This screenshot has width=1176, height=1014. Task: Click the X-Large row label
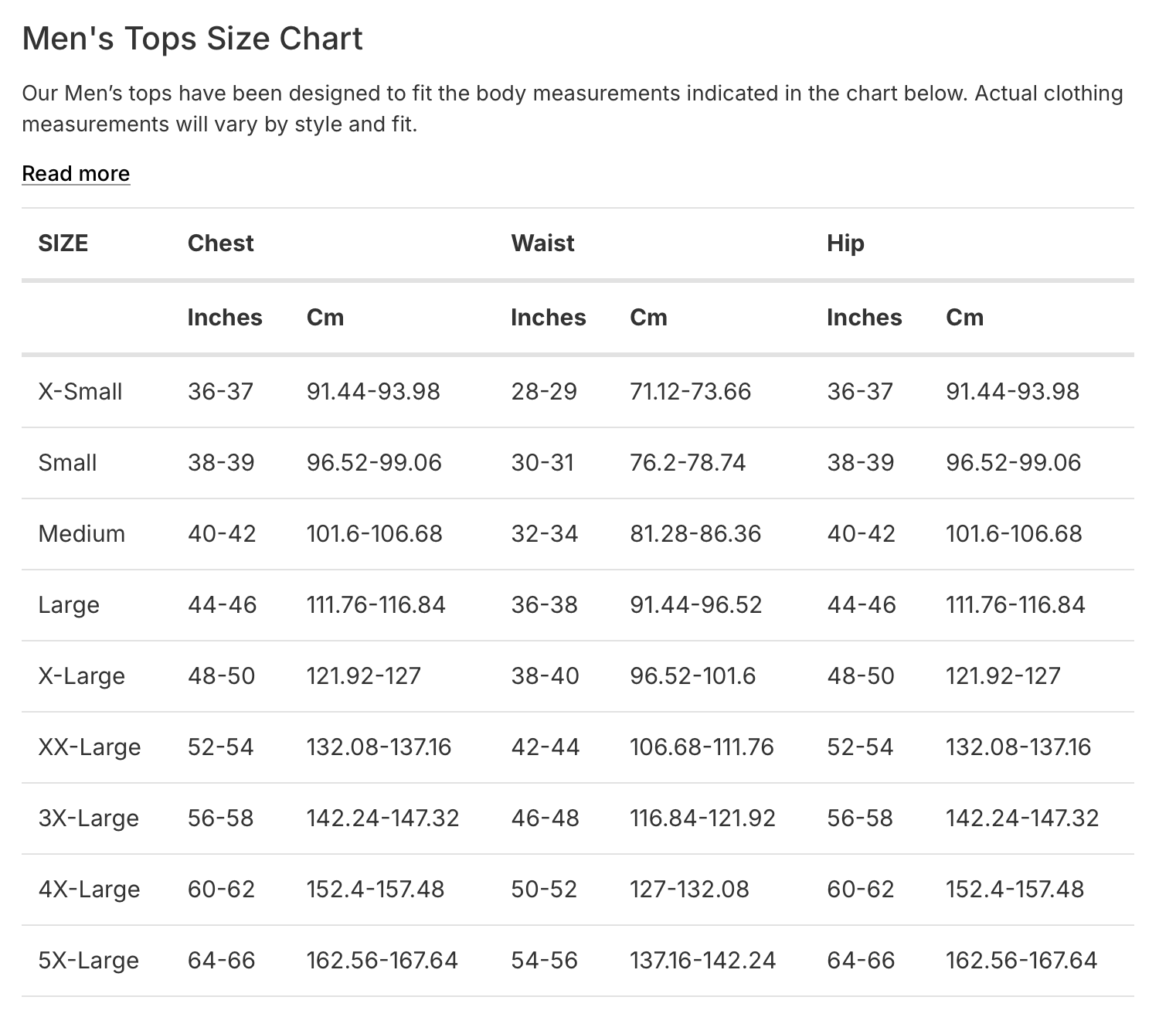(81, 676)
